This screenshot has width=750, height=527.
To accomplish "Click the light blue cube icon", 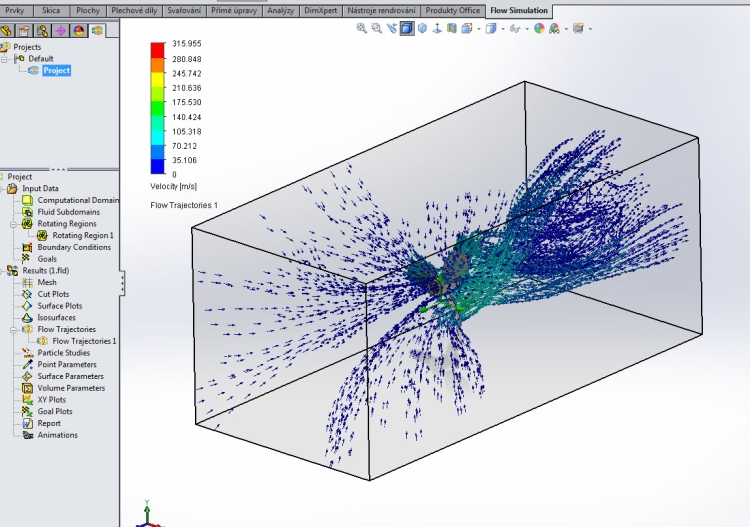I will tap(422, 29).
